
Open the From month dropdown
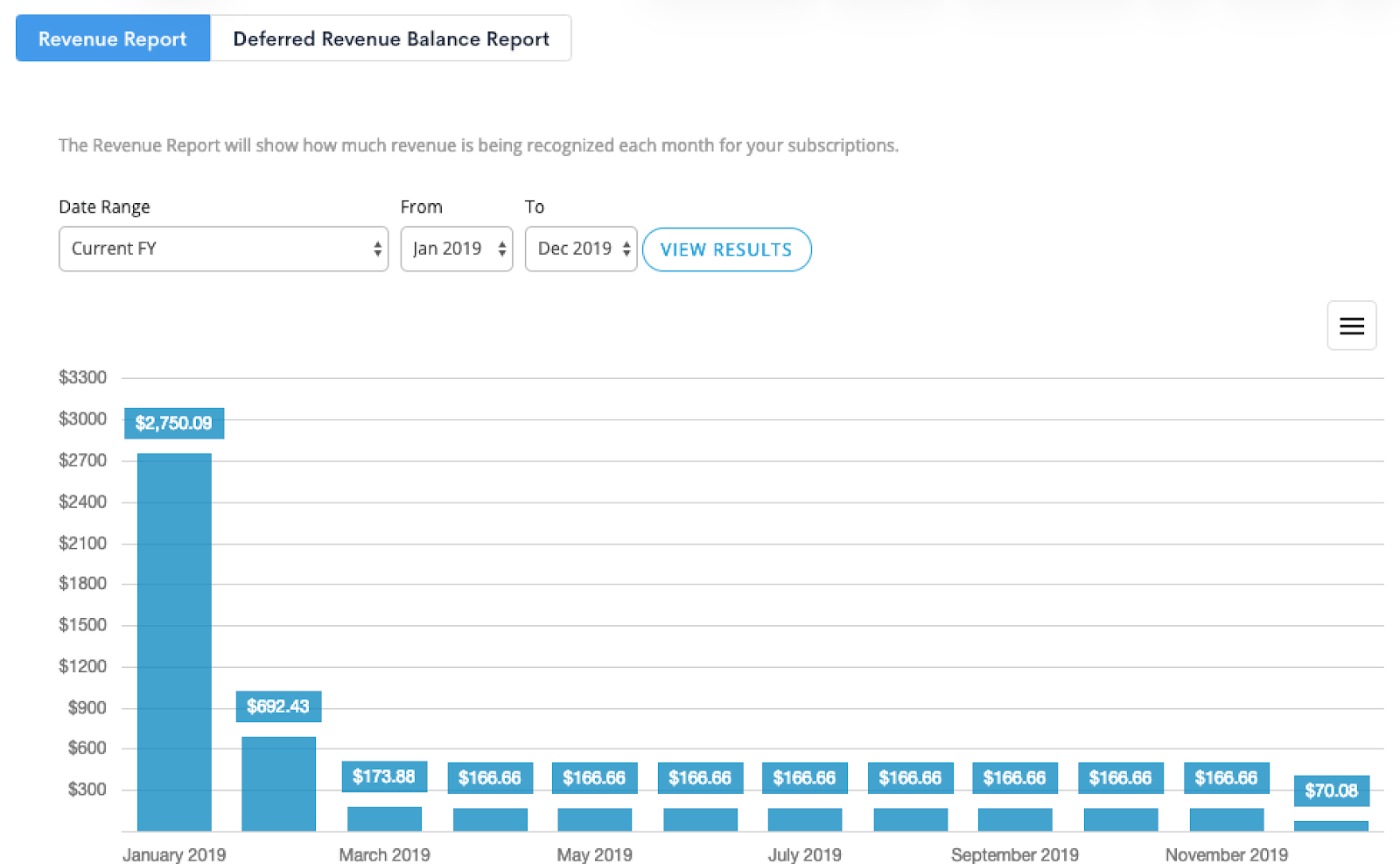click(x=456, y=249)
